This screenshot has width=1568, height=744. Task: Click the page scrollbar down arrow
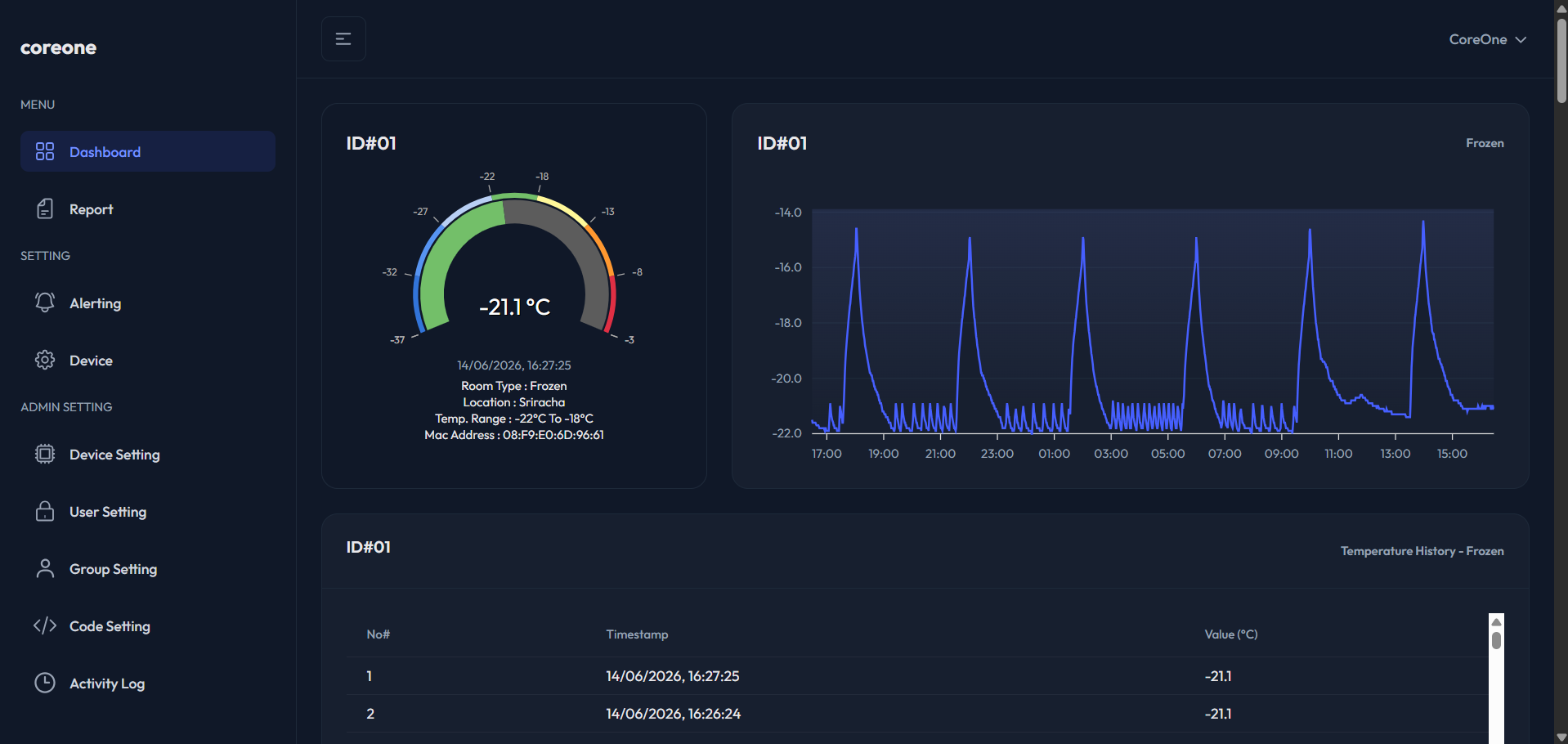click(1561, 737)
